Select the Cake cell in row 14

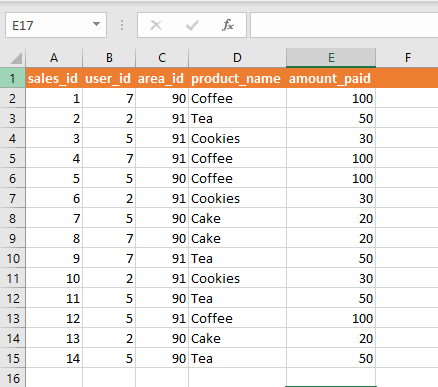tap(237, 338)
